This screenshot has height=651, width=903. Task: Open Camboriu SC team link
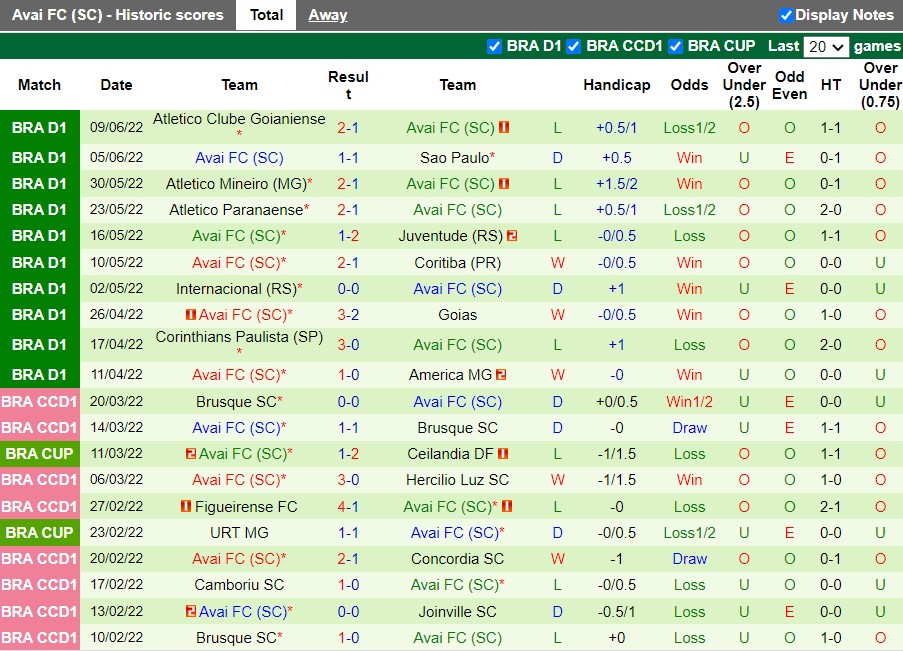[x=239, y=585]
